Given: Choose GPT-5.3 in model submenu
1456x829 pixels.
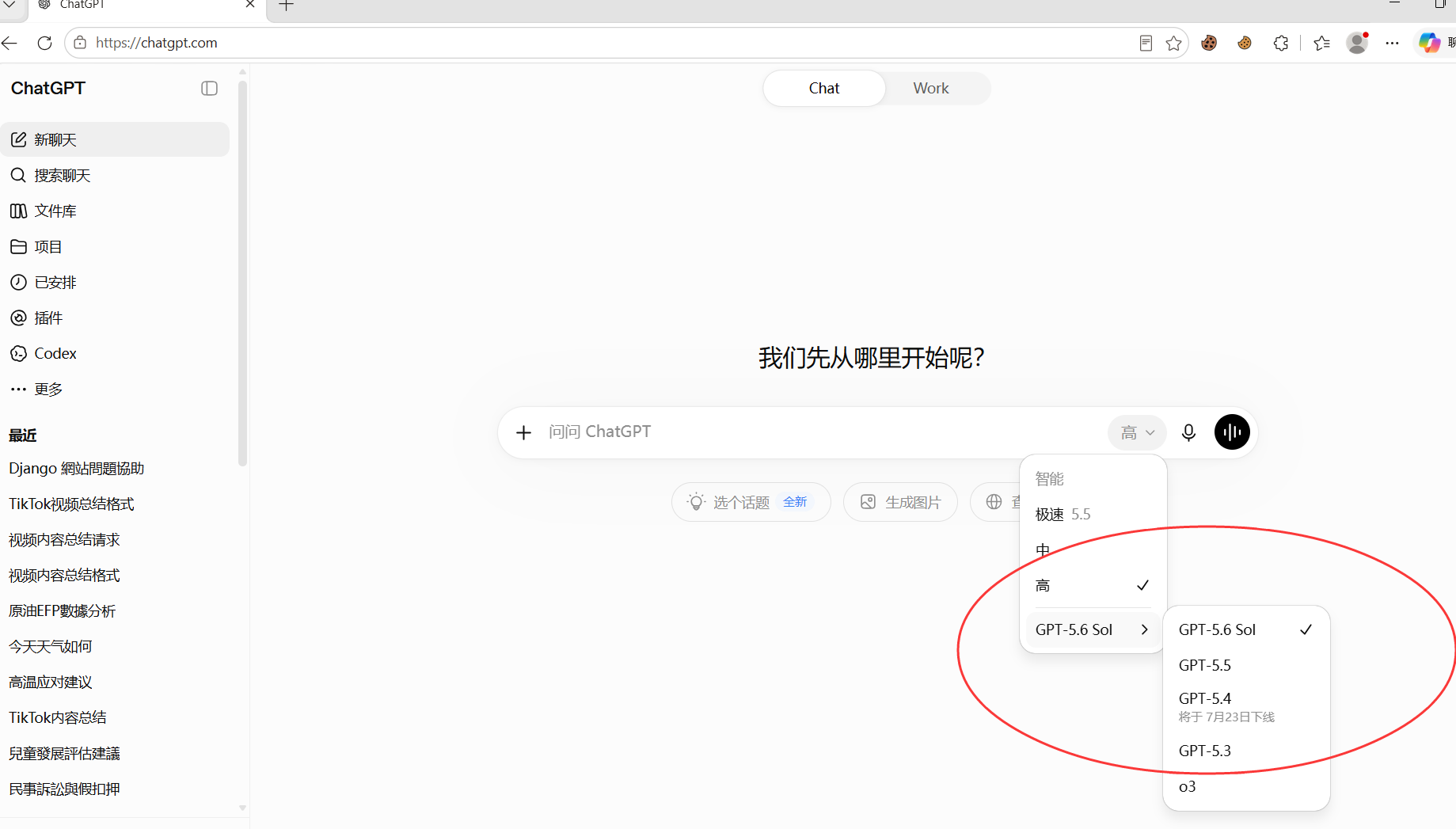Looking at the screenshot, I should 1246,751.
